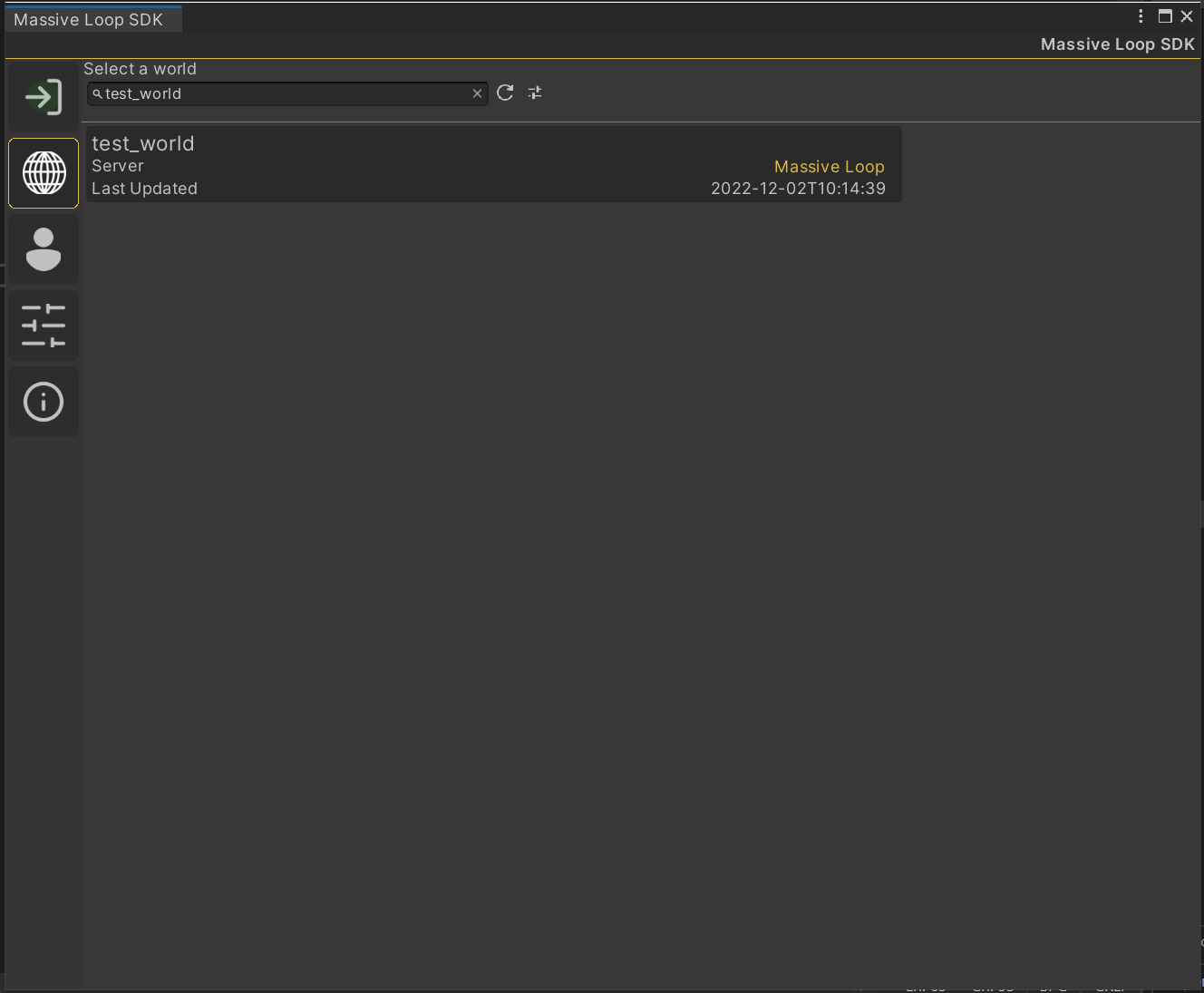1204x993 pixels.
Task: Refresh the world list
Action: pos(505,92)
